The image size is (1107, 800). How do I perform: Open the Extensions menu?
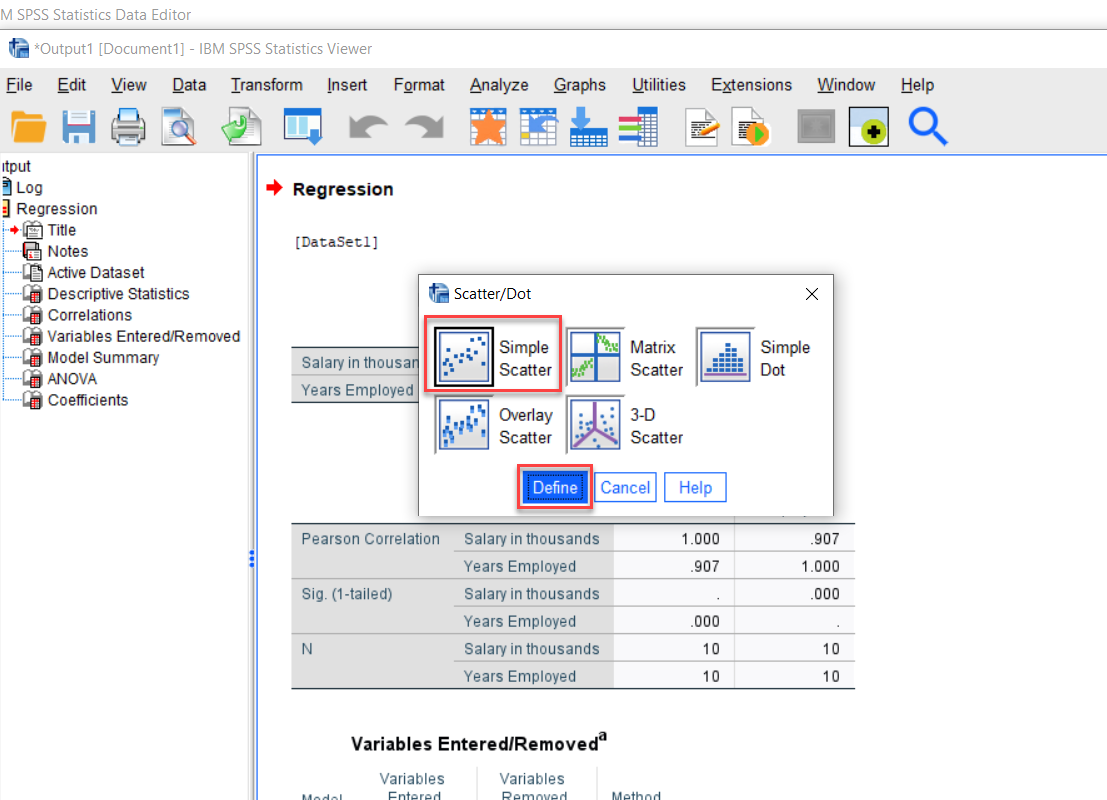[751, 85]
